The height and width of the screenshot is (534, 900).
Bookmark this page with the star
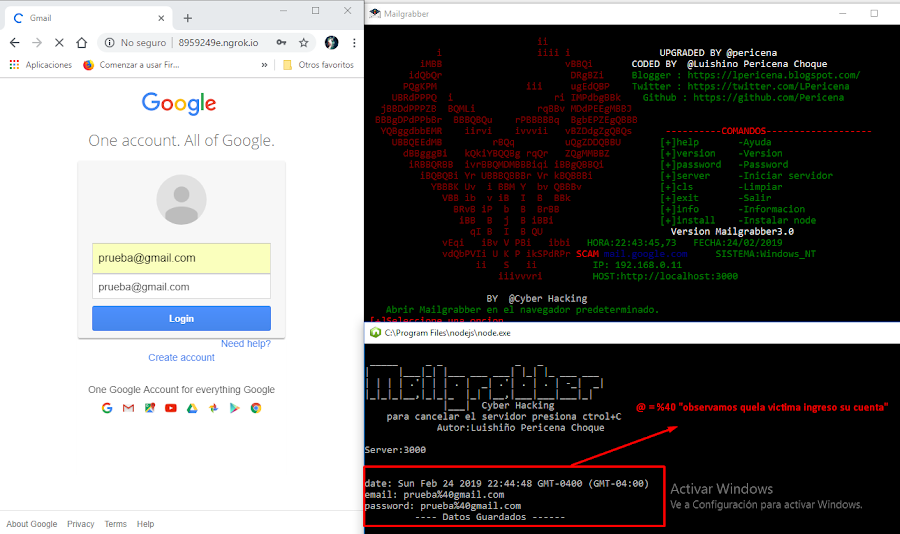(x=304, y=42)
